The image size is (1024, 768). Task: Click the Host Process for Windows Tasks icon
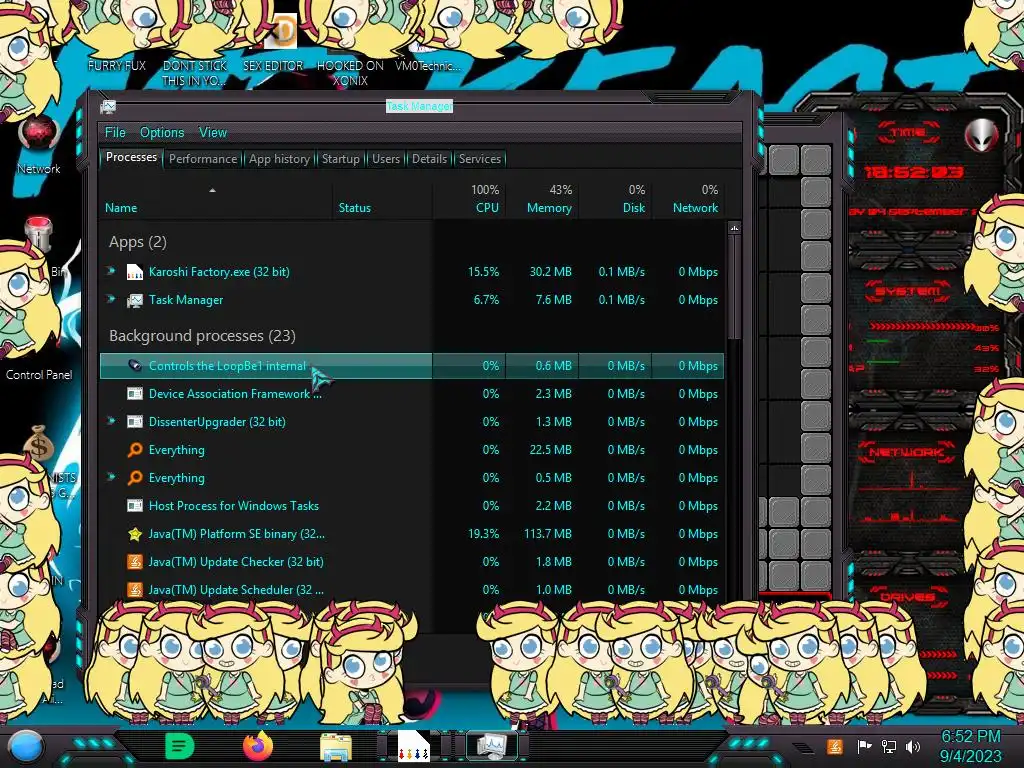(x=135, y=505)
